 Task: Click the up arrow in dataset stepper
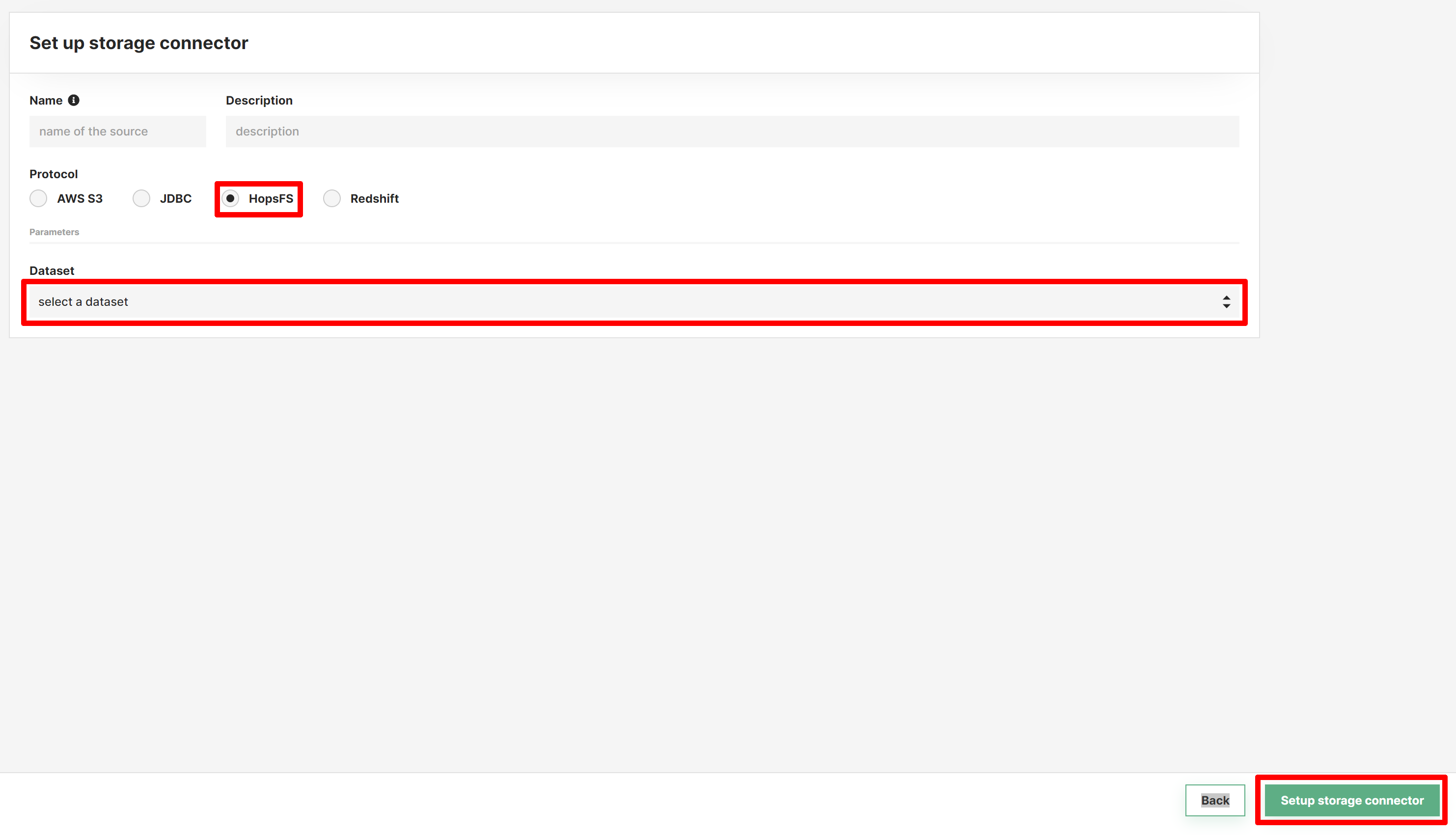(1225, 298)
